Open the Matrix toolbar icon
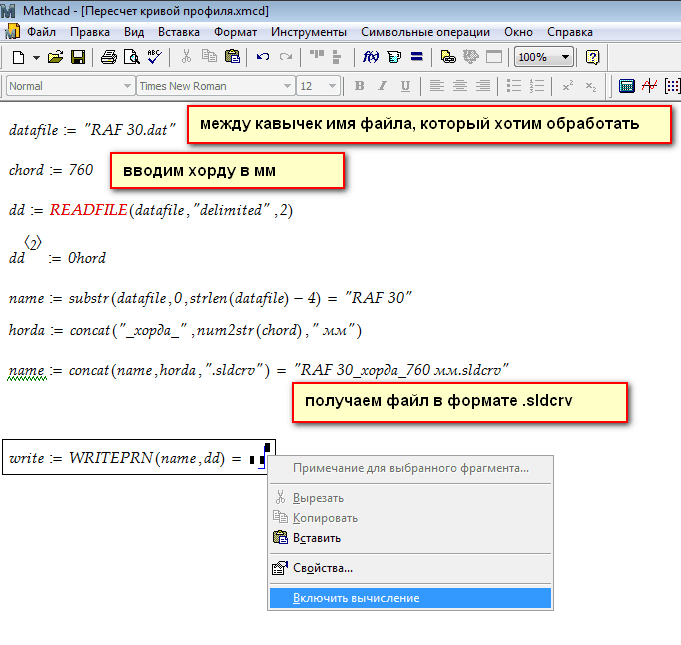The image size is (681, 645). point(672,86)
